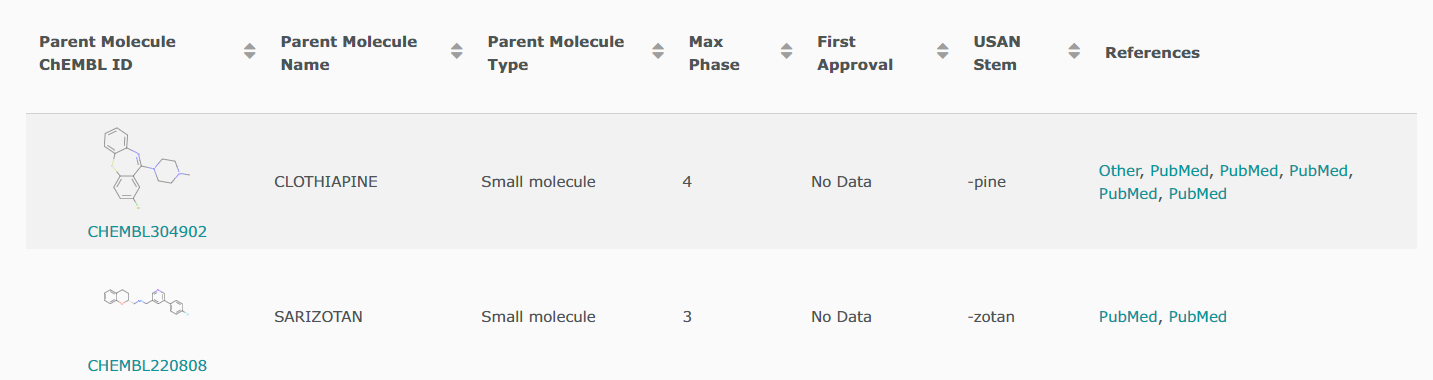Open last PubMed reference for clothiapine
The image size is (1433, 380).
(x=1198, y=194)
